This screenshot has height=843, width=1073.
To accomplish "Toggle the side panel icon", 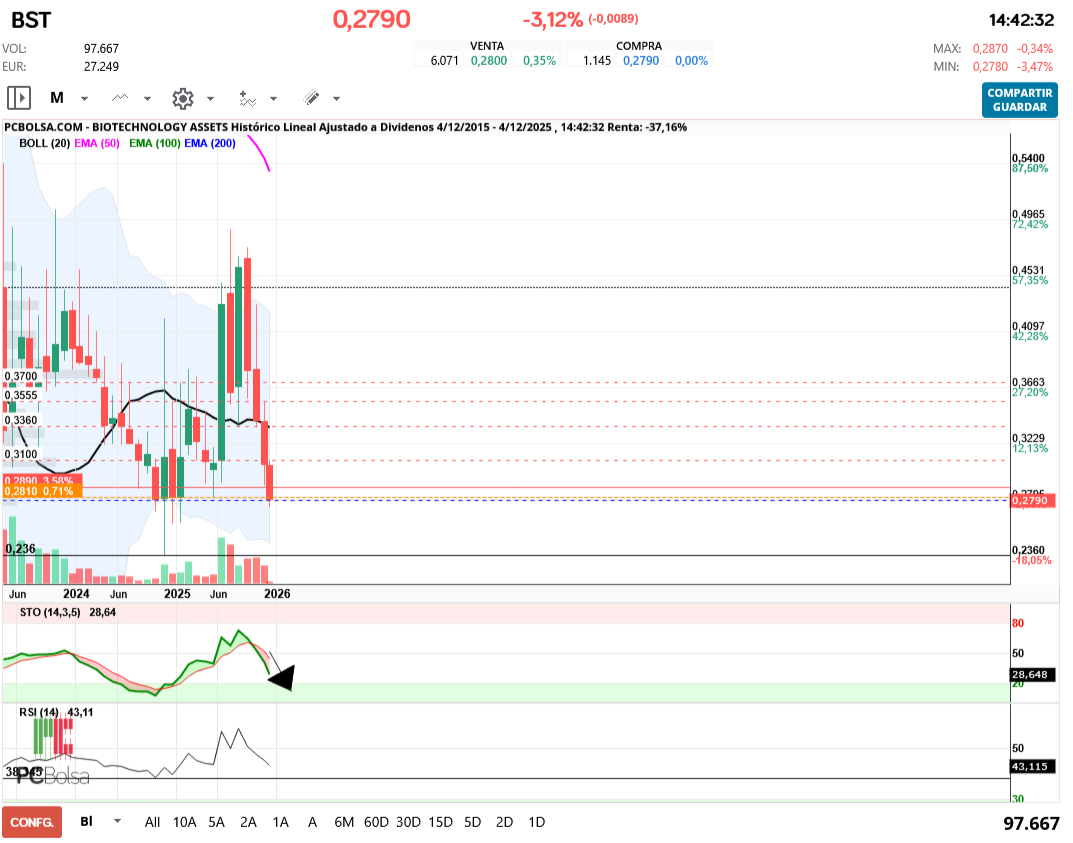I will tap(19, 98).
